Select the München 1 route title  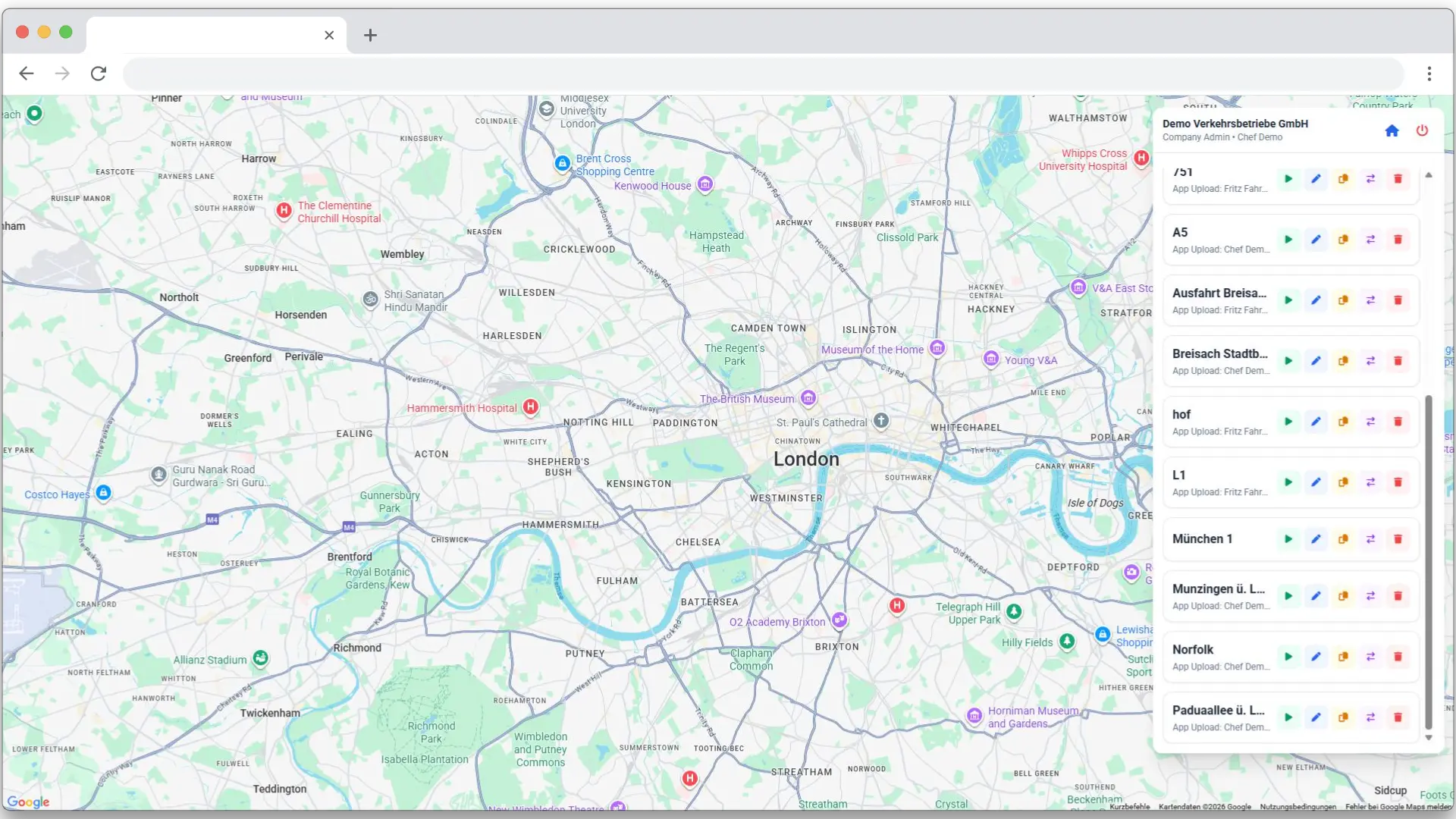[x=1202, y=539]
